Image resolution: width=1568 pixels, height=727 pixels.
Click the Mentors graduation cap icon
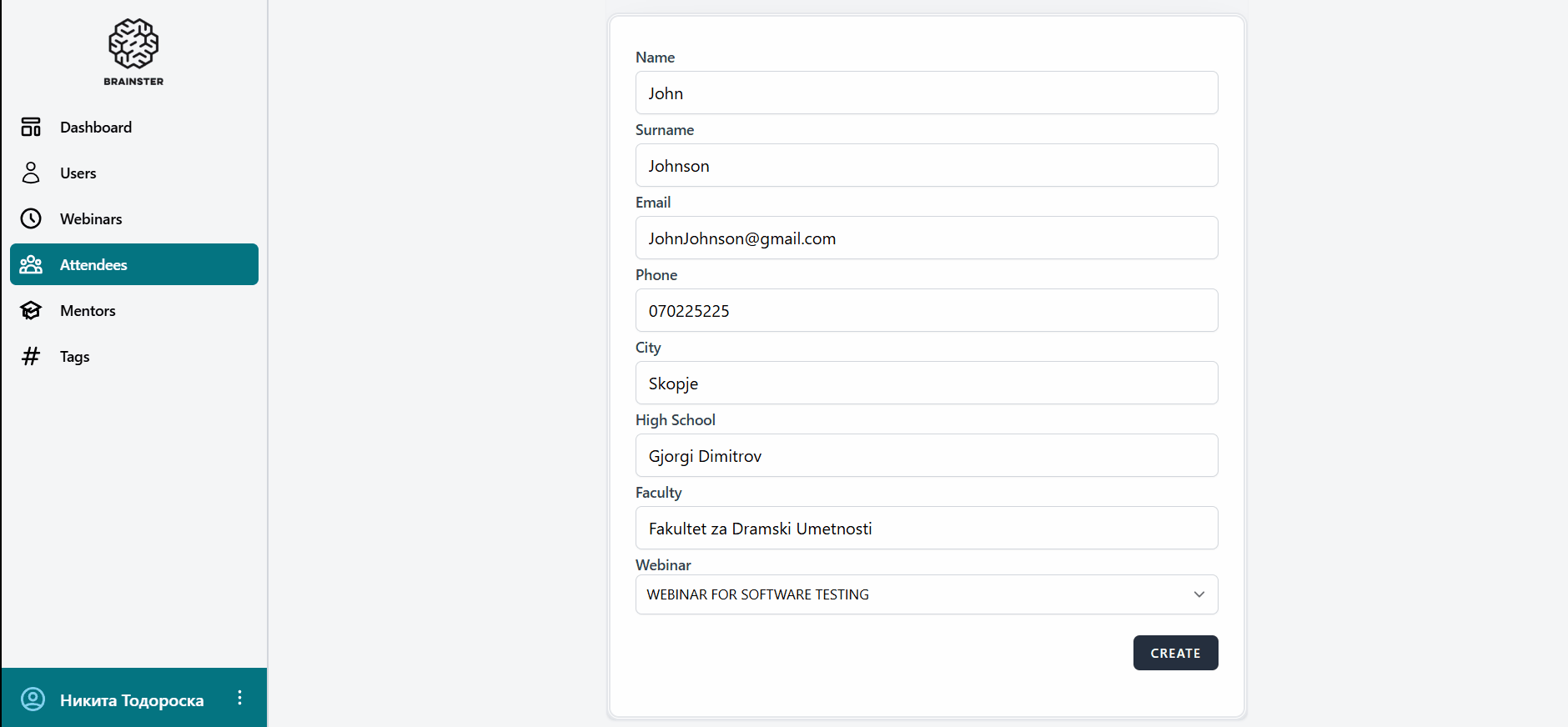[31, 310]
